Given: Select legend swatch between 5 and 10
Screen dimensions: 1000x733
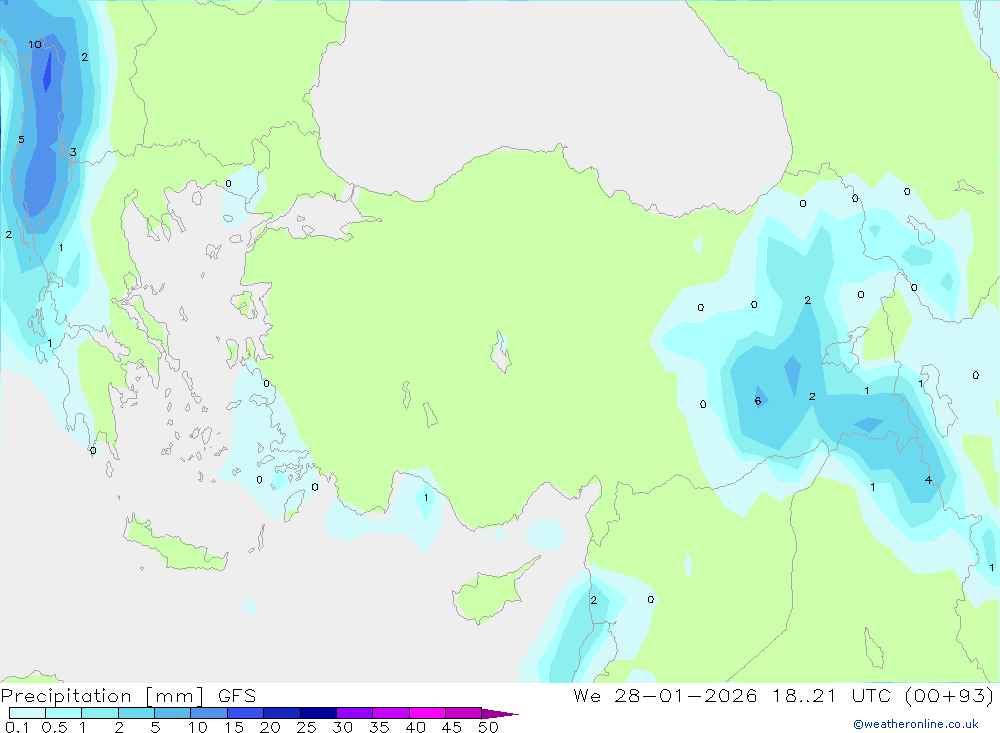Looking at the screenshot, I should point(172,713).
